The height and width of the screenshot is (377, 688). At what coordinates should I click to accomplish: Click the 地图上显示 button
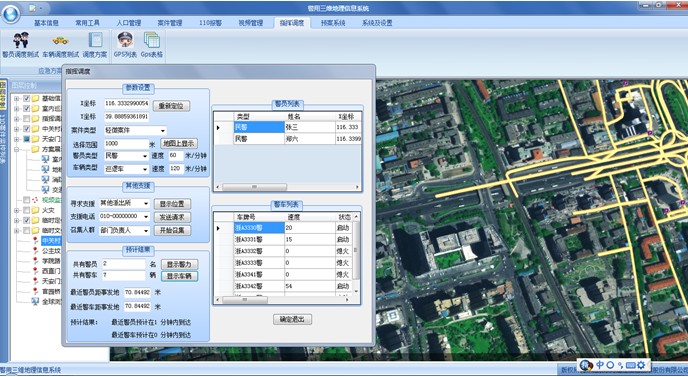click(x=179, y=144)
